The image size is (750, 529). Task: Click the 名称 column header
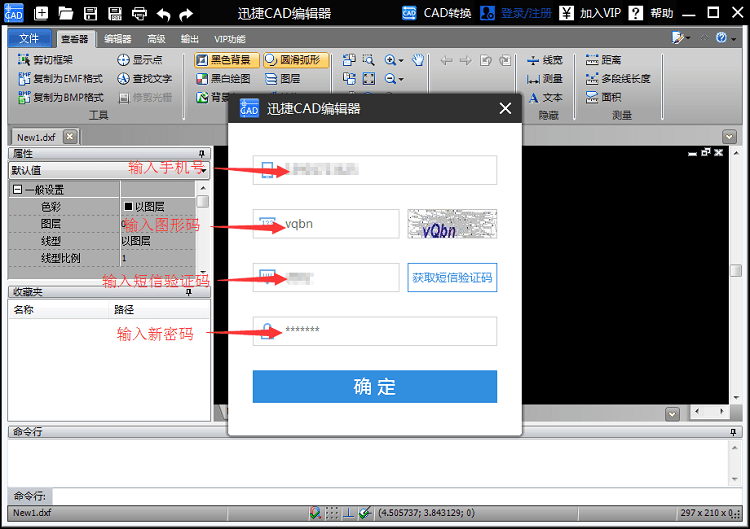click(58, 310)
